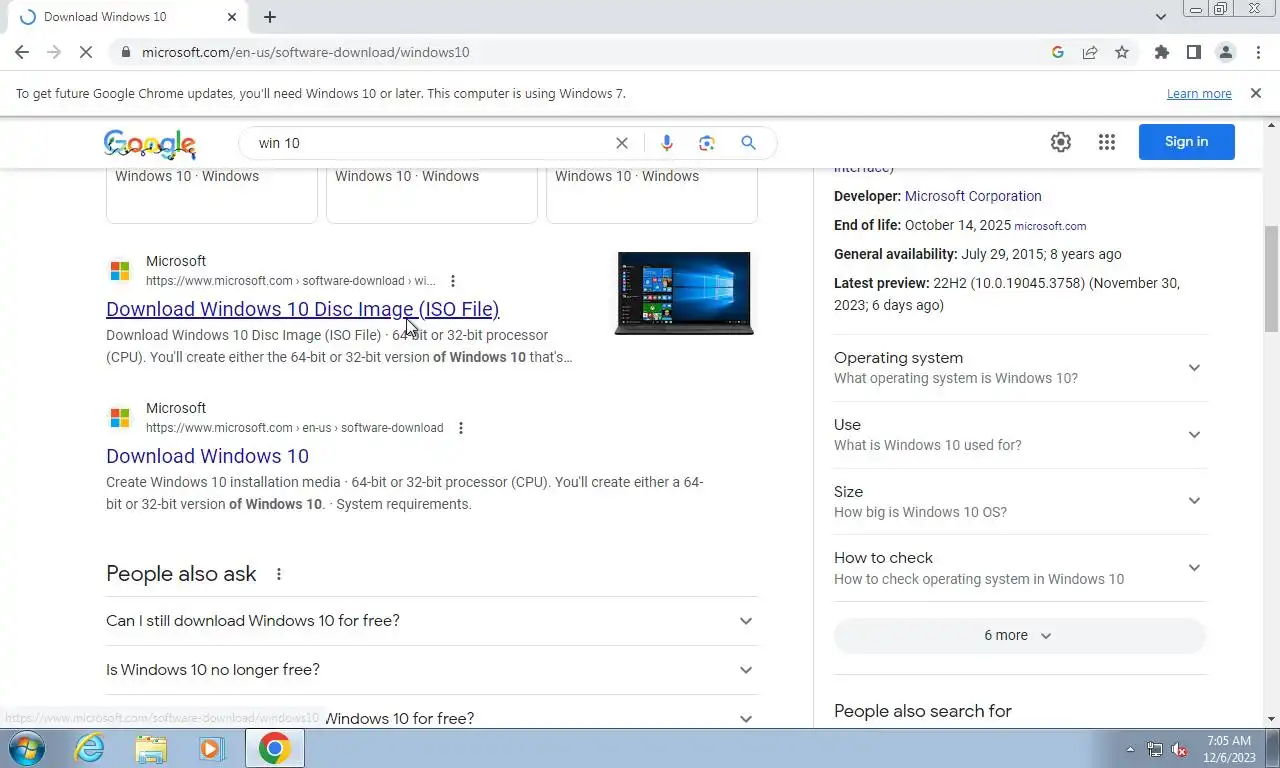Open Windows Explorer from taskbar
This screenshot has width=1280, height=768.
click(x=151, y=748)
